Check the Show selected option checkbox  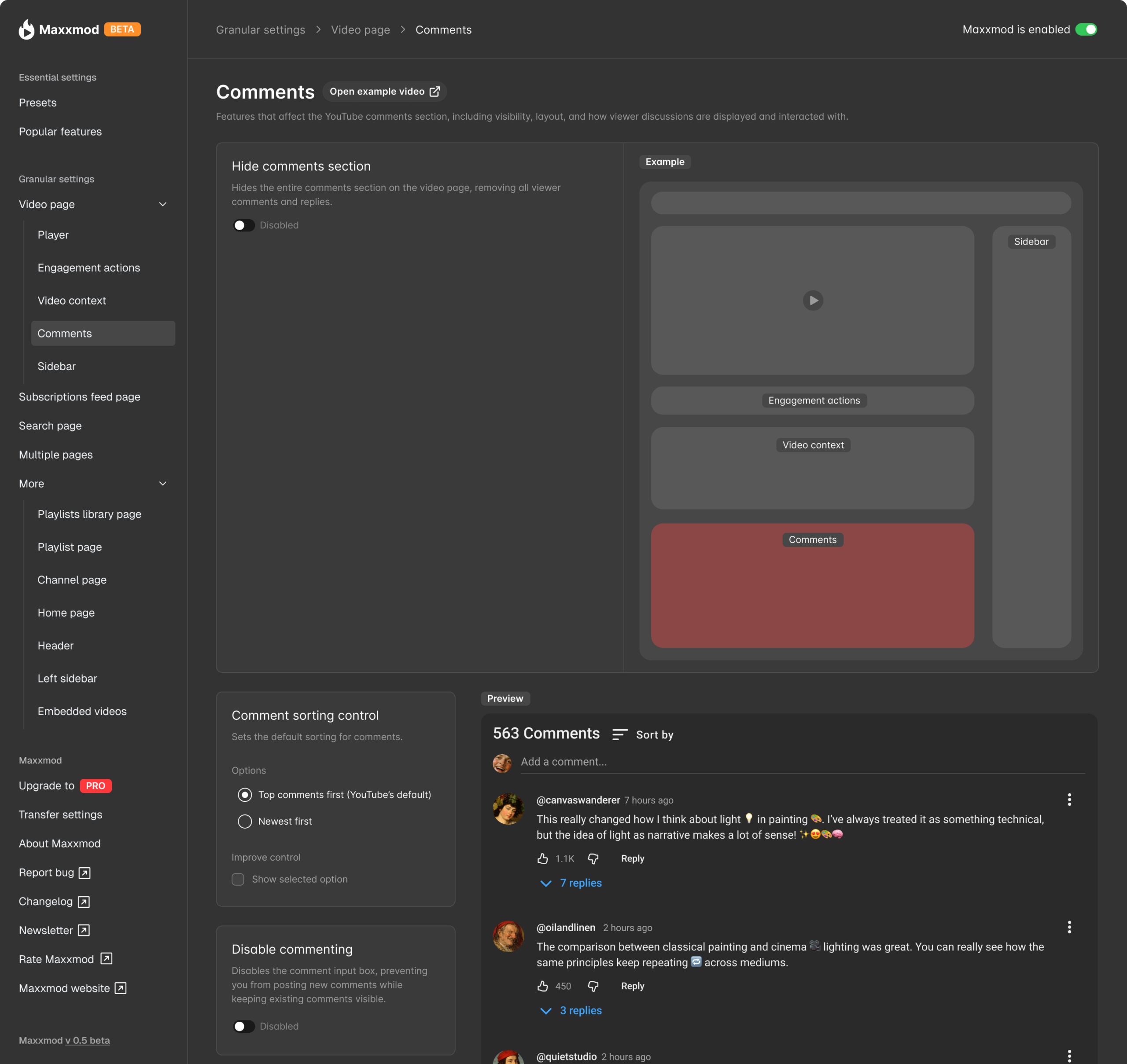click(x=238, y=879)
